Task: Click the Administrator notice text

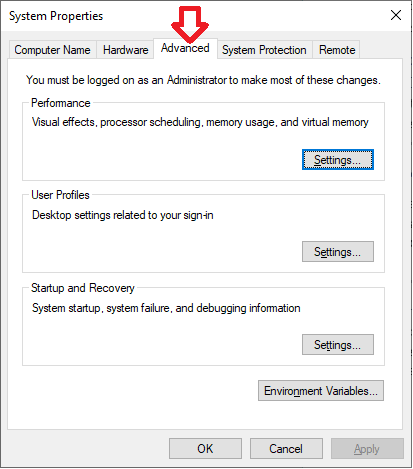Action: [x=203, y=80]
